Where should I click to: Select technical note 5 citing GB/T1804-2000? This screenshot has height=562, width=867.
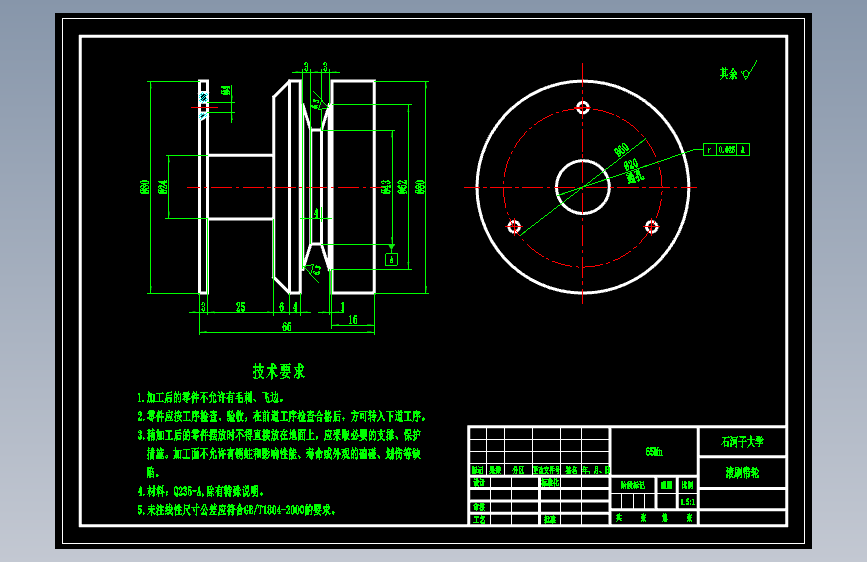click(237, 509)
